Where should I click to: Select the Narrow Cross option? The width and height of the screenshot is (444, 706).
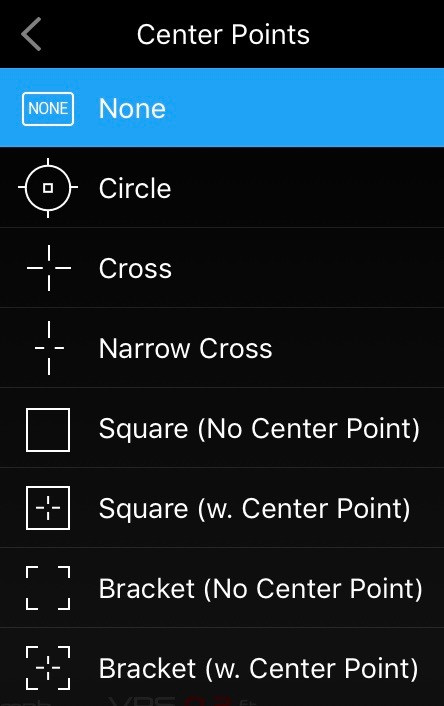tap(222, 348)
